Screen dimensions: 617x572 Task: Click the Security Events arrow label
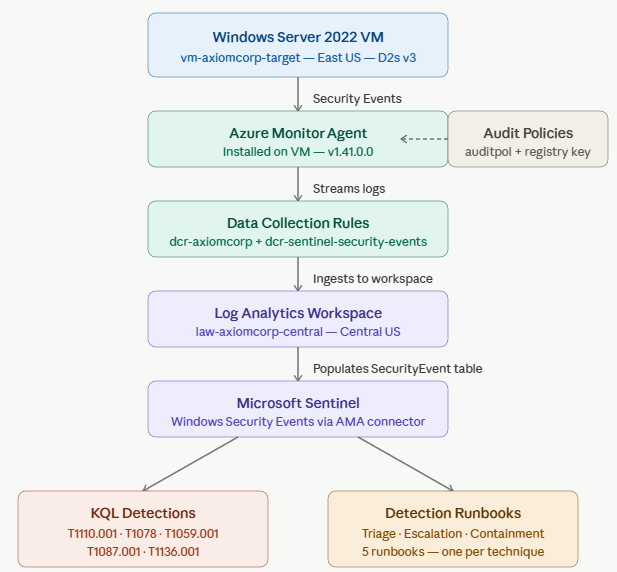point(357,98)
